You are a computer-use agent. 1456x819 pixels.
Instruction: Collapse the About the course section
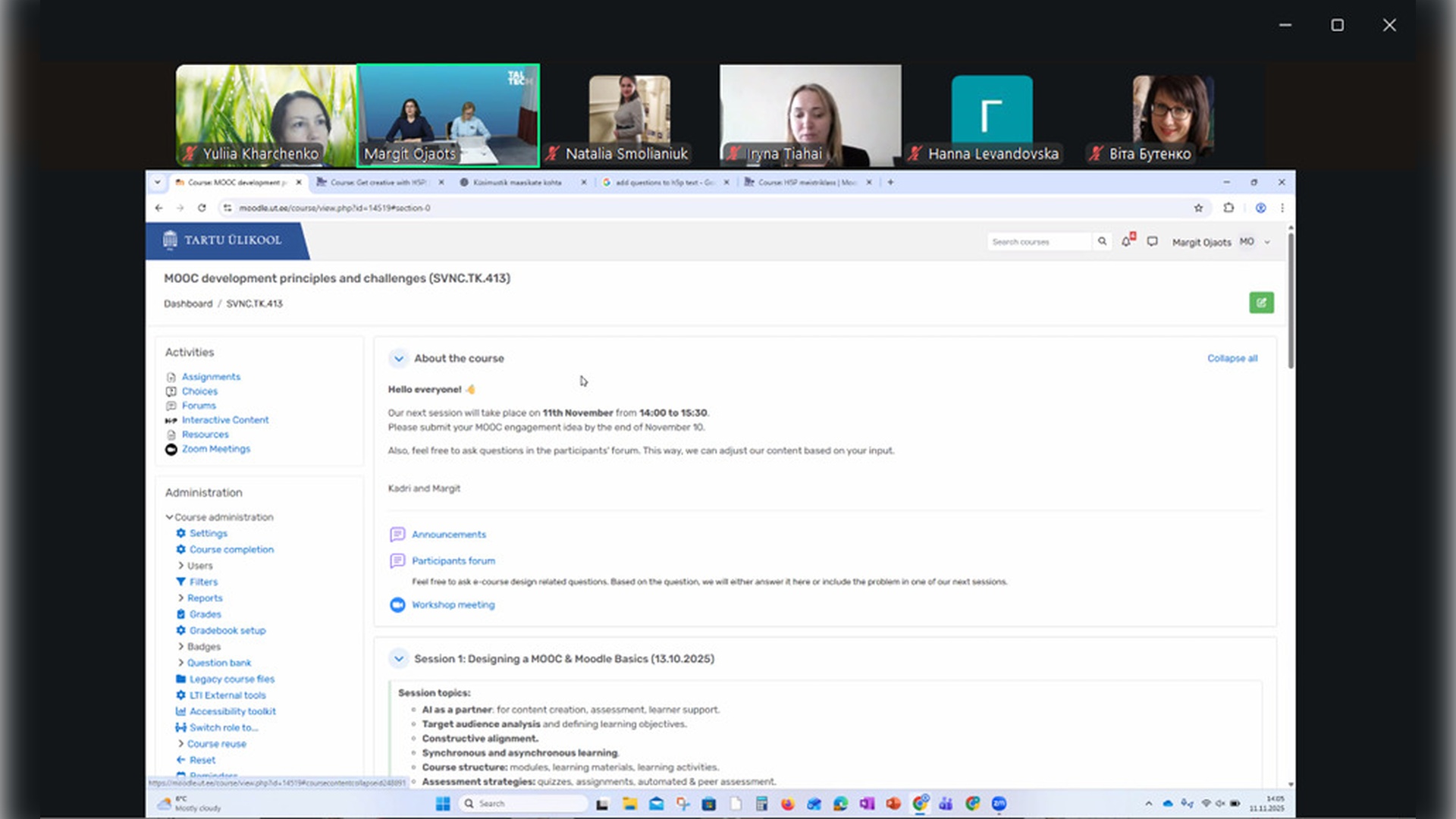398,359
